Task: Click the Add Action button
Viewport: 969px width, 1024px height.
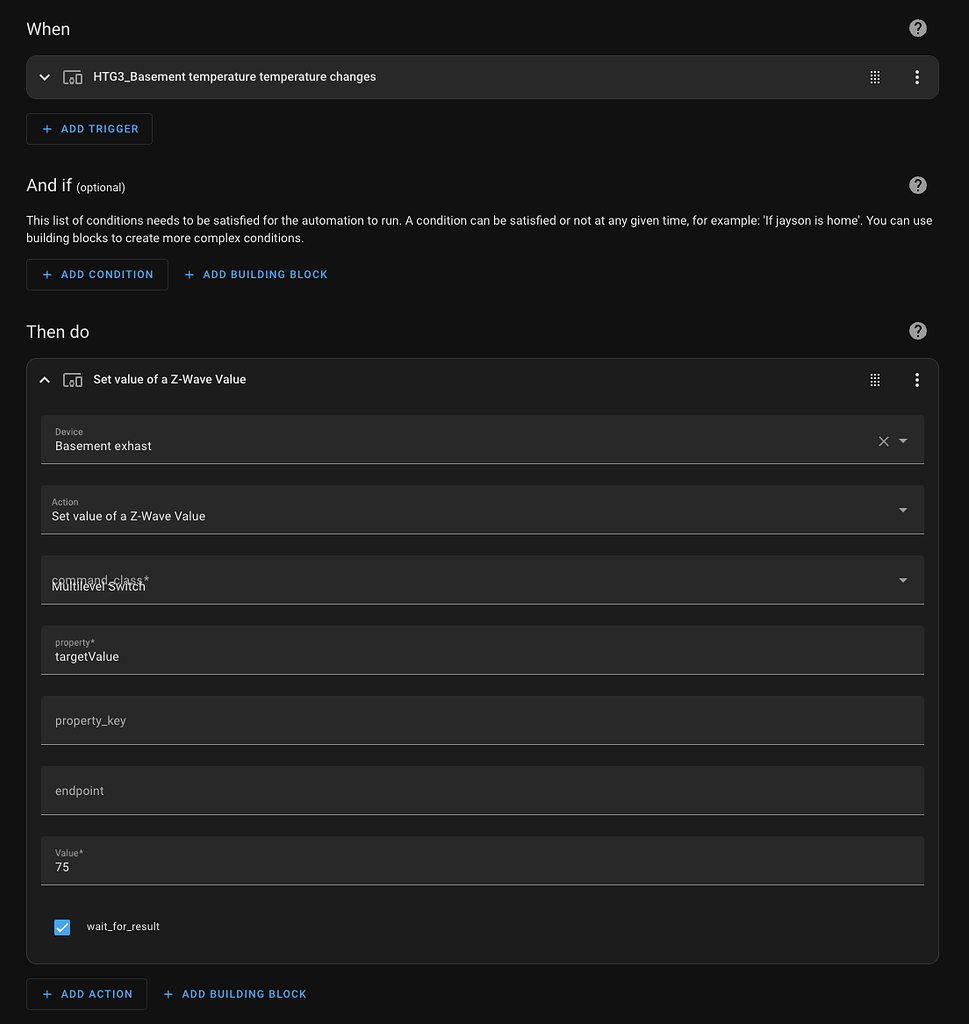Action: [x=87, y=994]
